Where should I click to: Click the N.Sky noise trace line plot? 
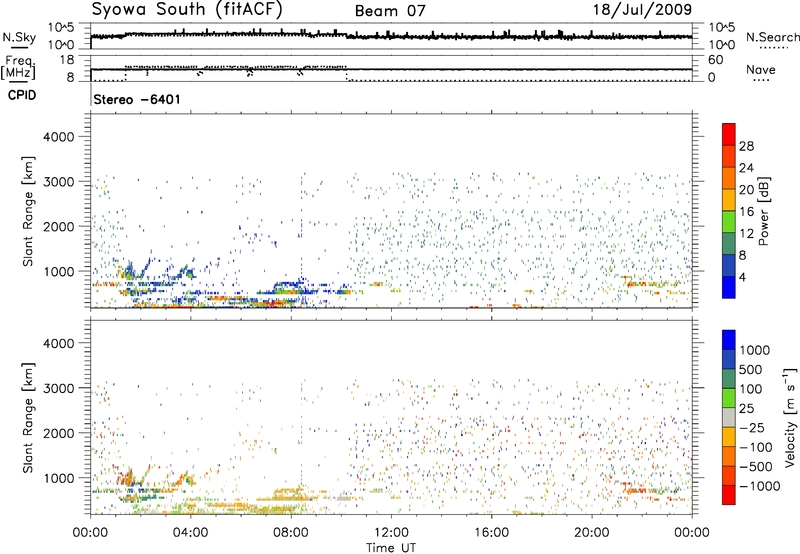click(391, 36)
